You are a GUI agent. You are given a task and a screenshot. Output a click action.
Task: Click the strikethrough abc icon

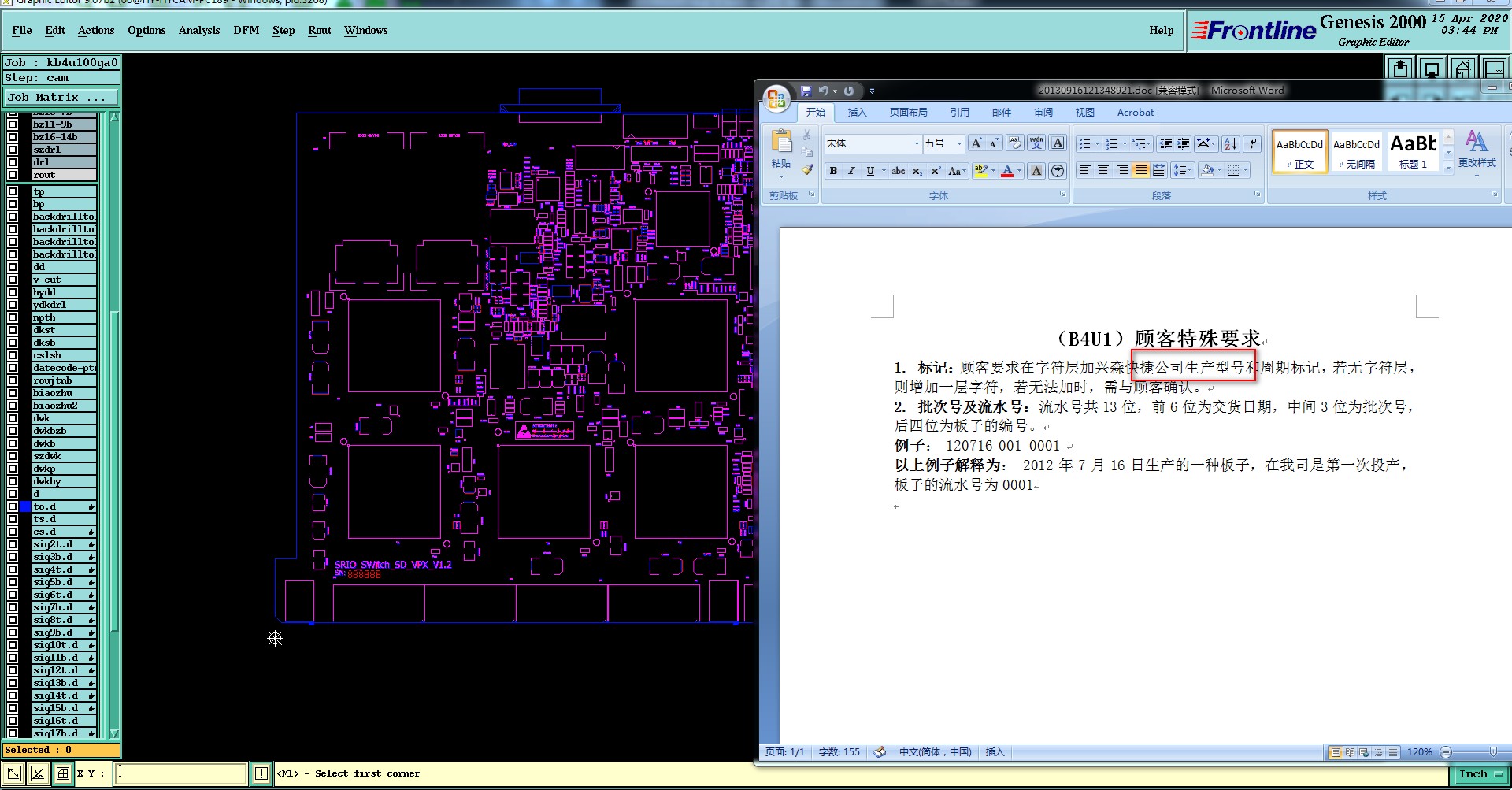(899, 171)
